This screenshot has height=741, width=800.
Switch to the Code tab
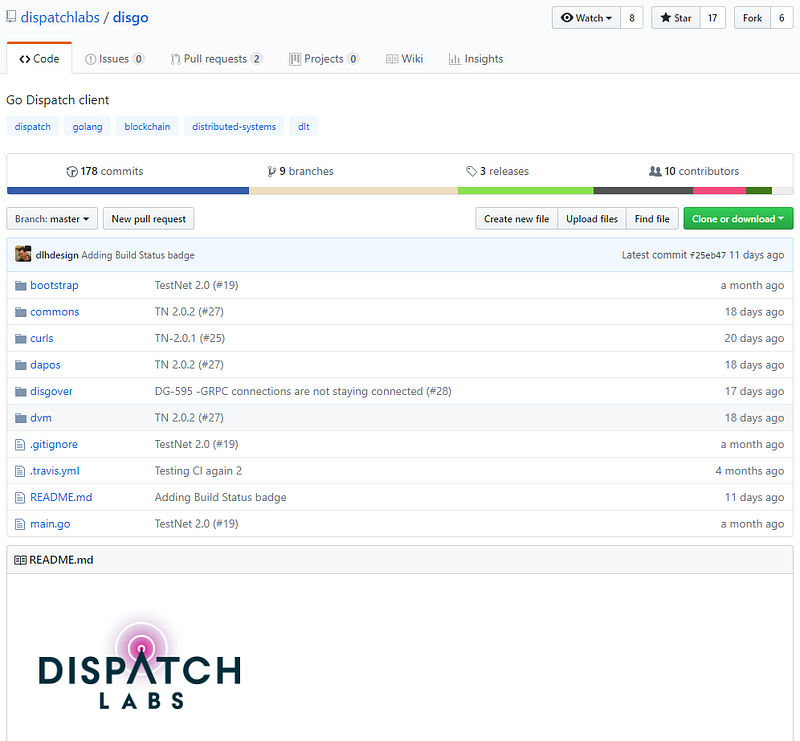pyautogui.click(x=39, y=59)
